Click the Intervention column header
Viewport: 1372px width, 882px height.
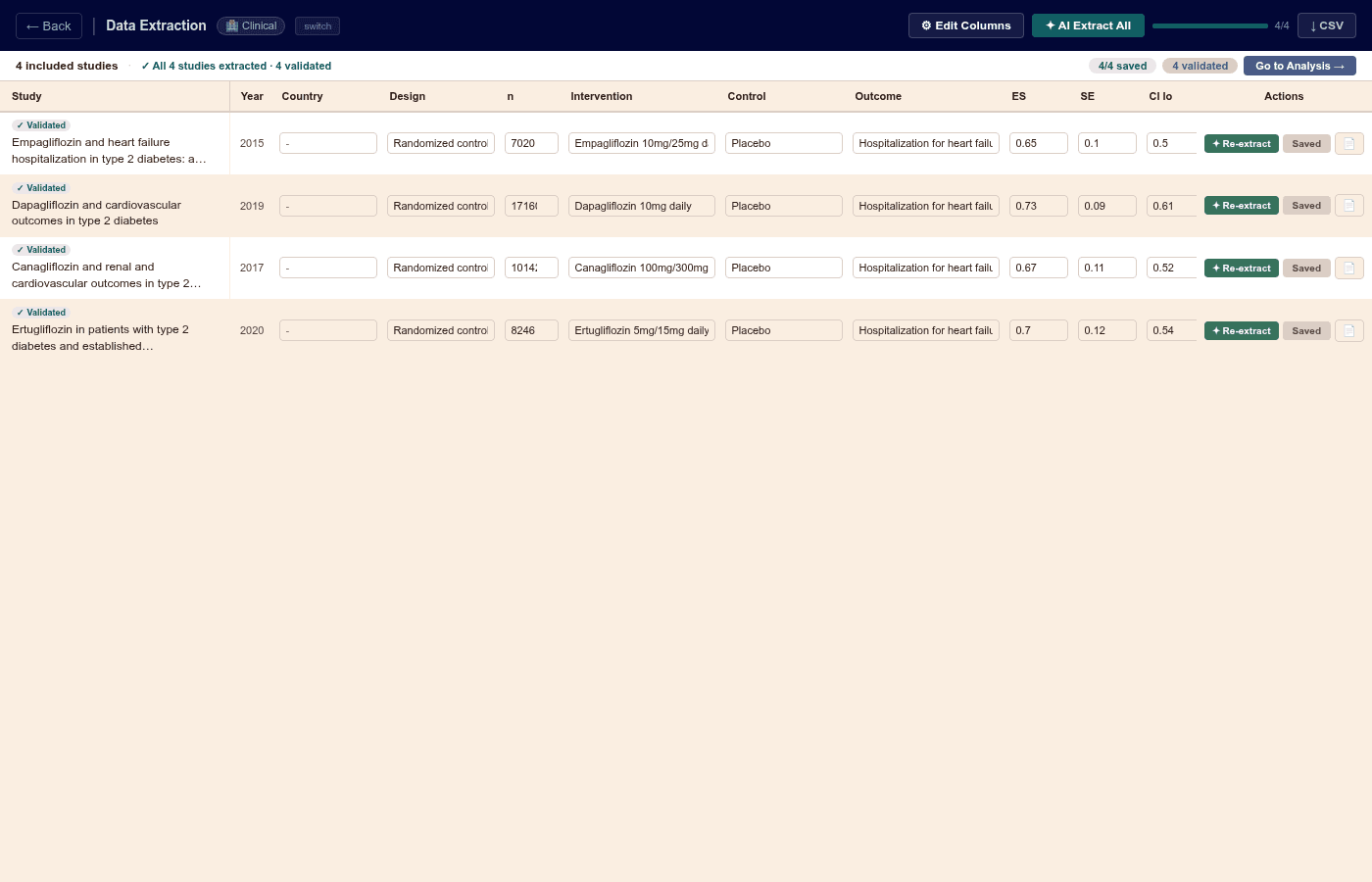click(602, 96)
